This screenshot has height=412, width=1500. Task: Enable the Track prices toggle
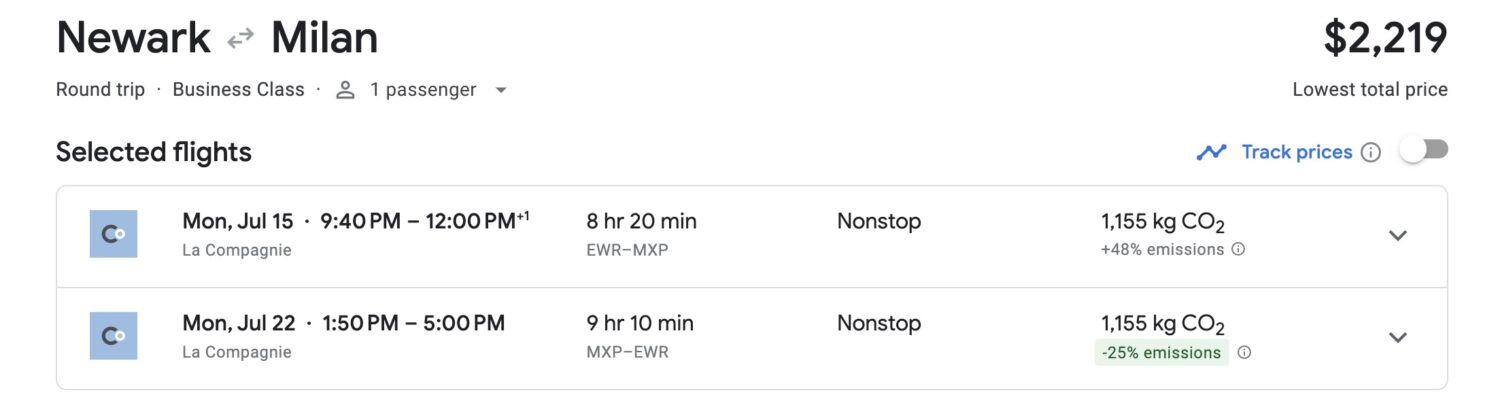click(1423, 151)
